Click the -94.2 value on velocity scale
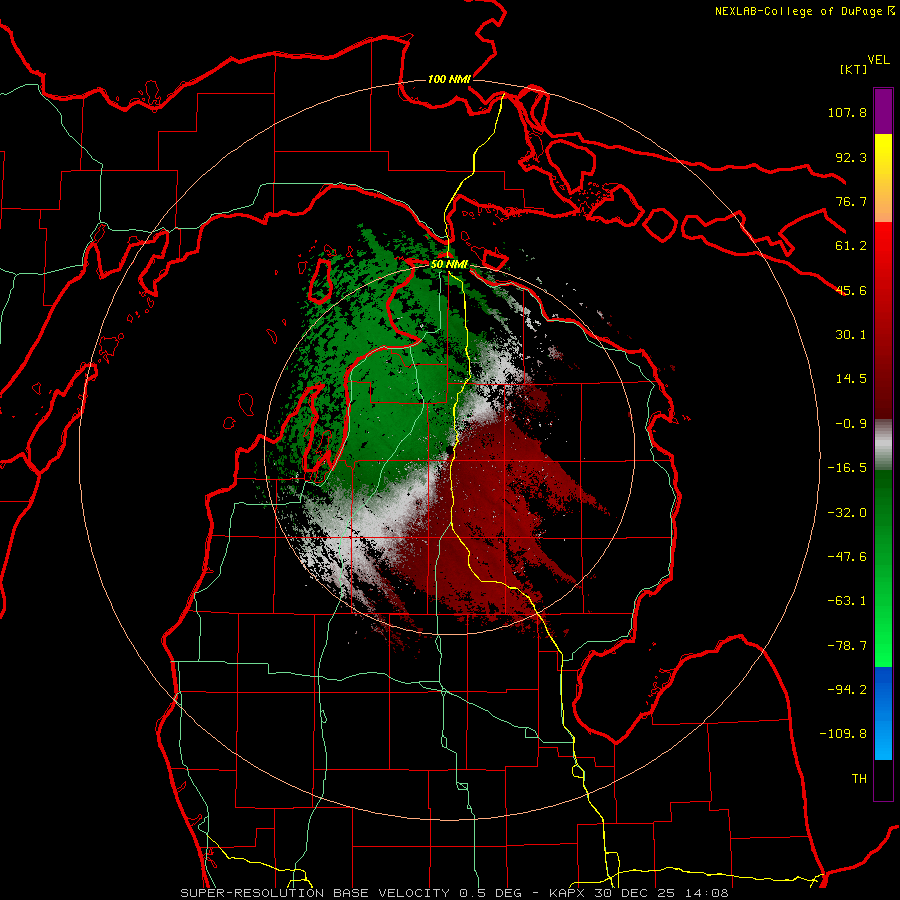The height and width of the screenshot is (900, 900). click(847, 689)
